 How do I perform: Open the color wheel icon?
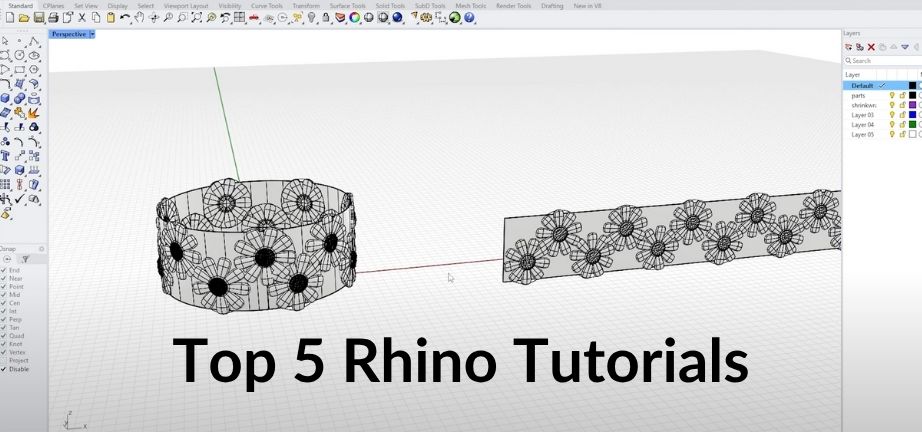coord(355,18)
